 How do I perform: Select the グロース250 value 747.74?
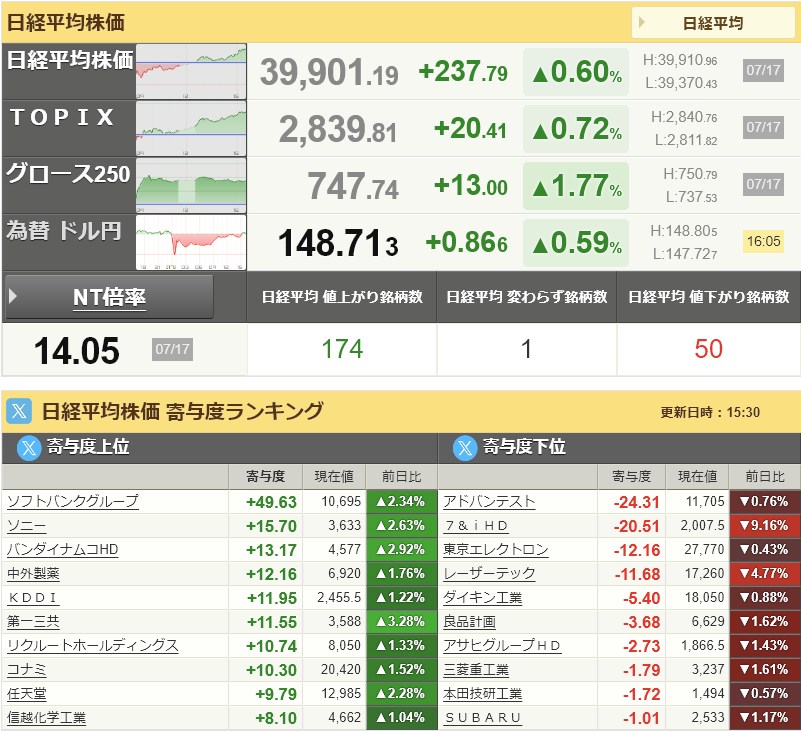point(353,186)
